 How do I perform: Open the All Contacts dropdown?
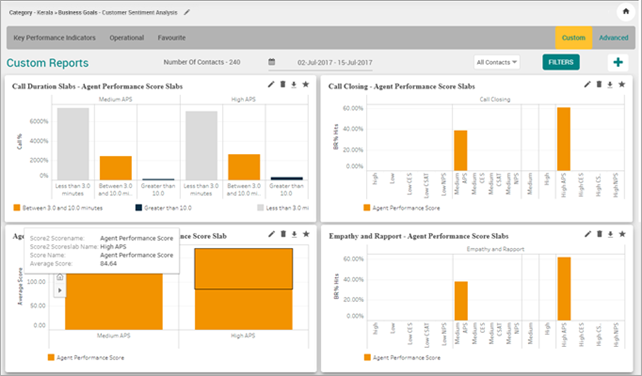[x=497, y=62]
